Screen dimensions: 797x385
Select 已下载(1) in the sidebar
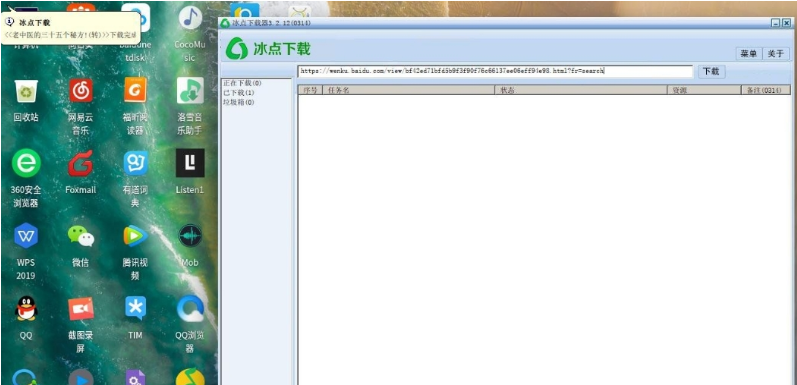[239, 93]
